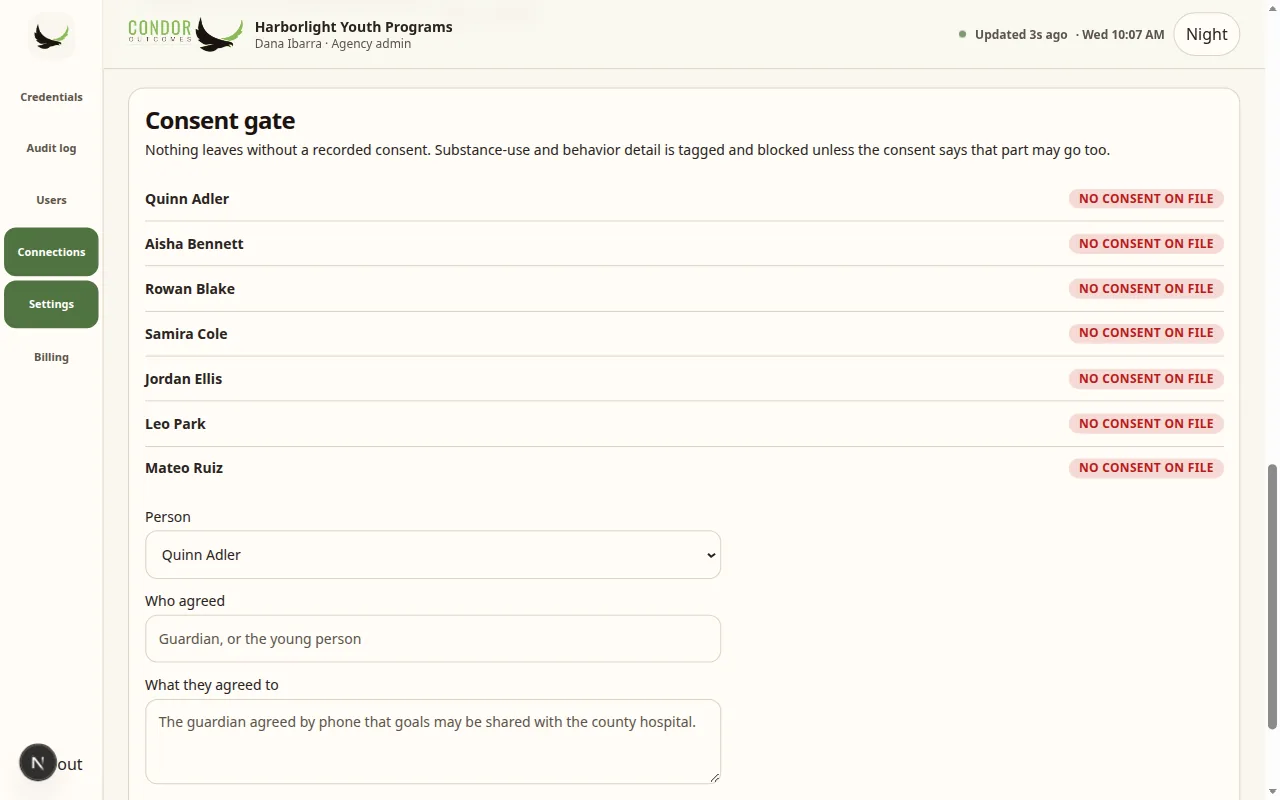Viewport: 1280px width, 800px height.
Task: Open the Audit log section
Action: (51, 148)
